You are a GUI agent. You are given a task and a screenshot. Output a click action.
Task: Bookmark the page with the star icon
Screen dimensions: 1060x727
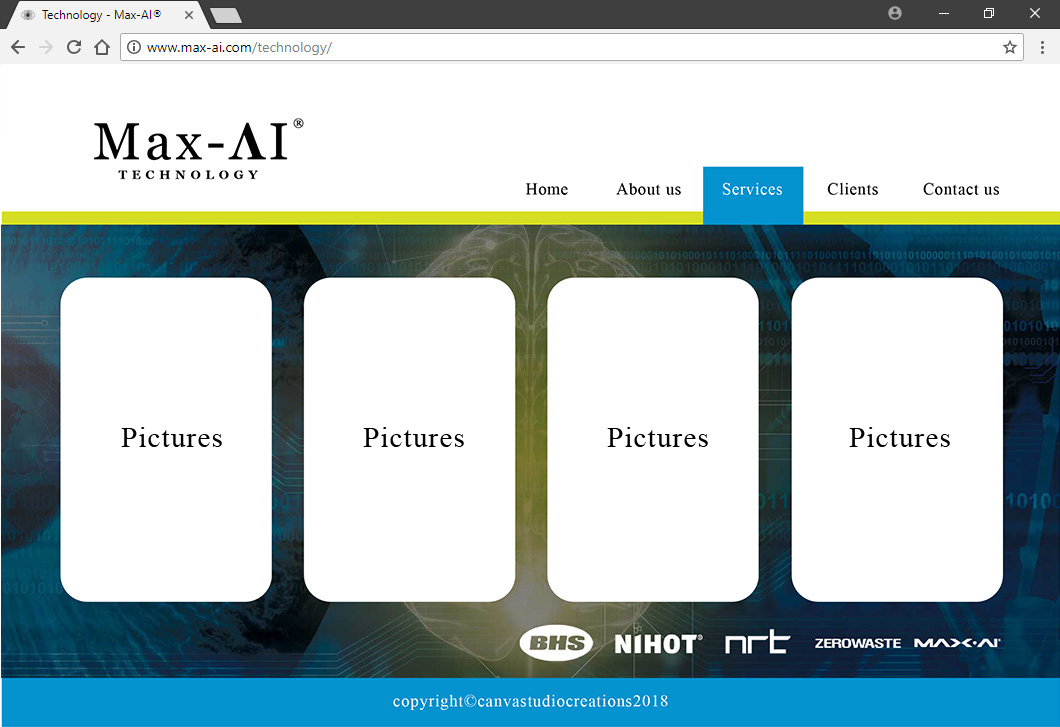point(1010,46)
